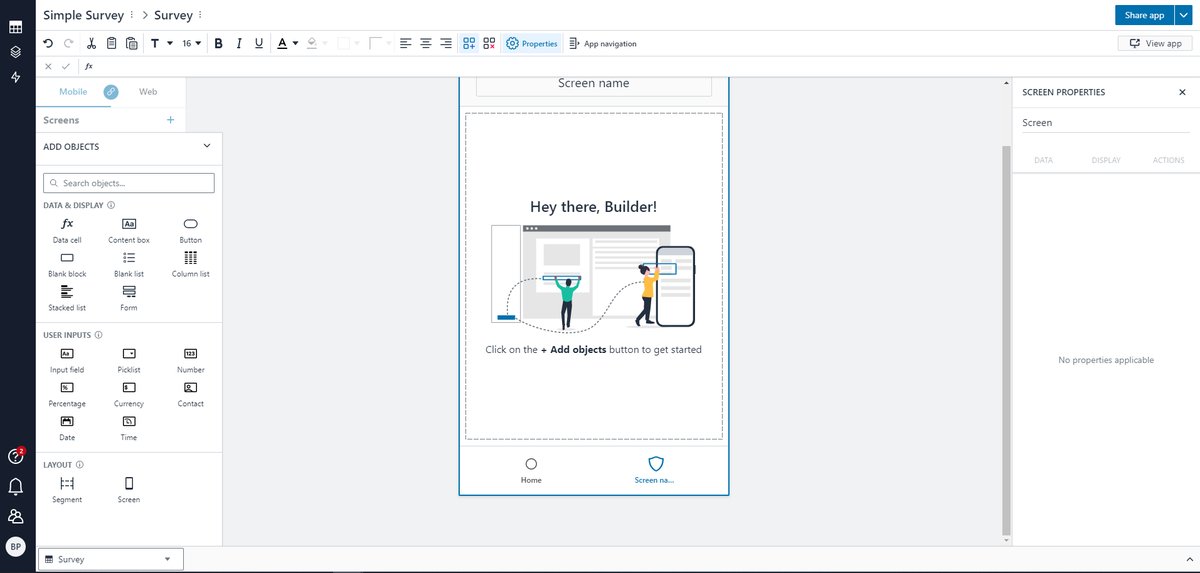The width and height of the screenshot is (1200, 573).
Task: Click the paste clipboard icon
Action: [x=131, y=43]
